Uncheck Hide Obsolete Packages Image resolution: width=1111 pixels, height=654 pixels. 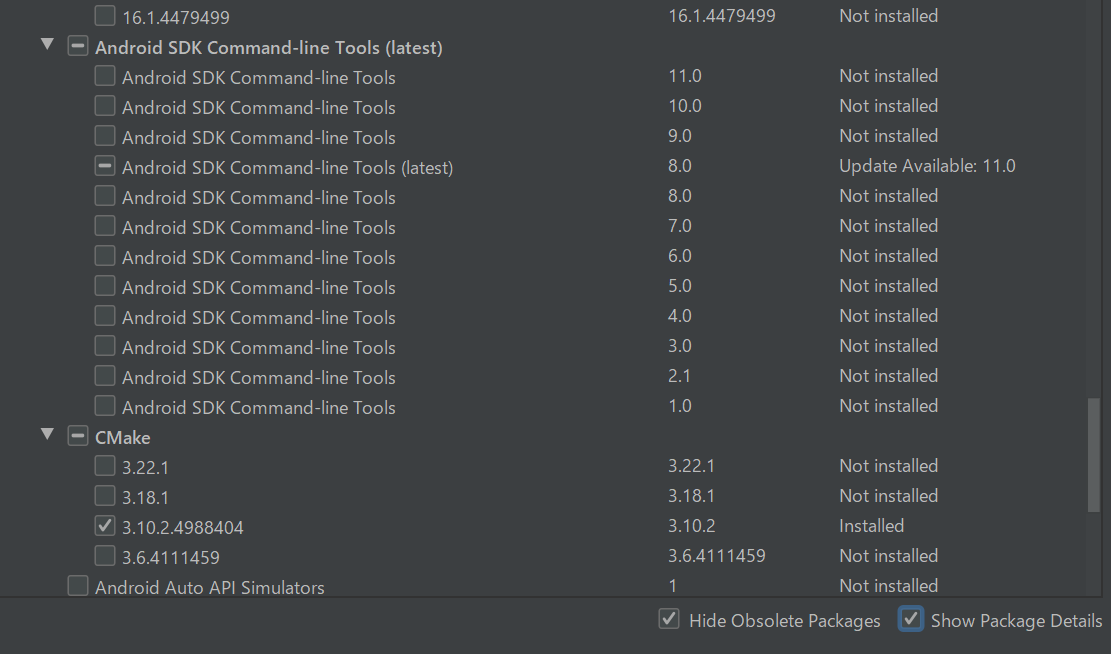[669, 619]
